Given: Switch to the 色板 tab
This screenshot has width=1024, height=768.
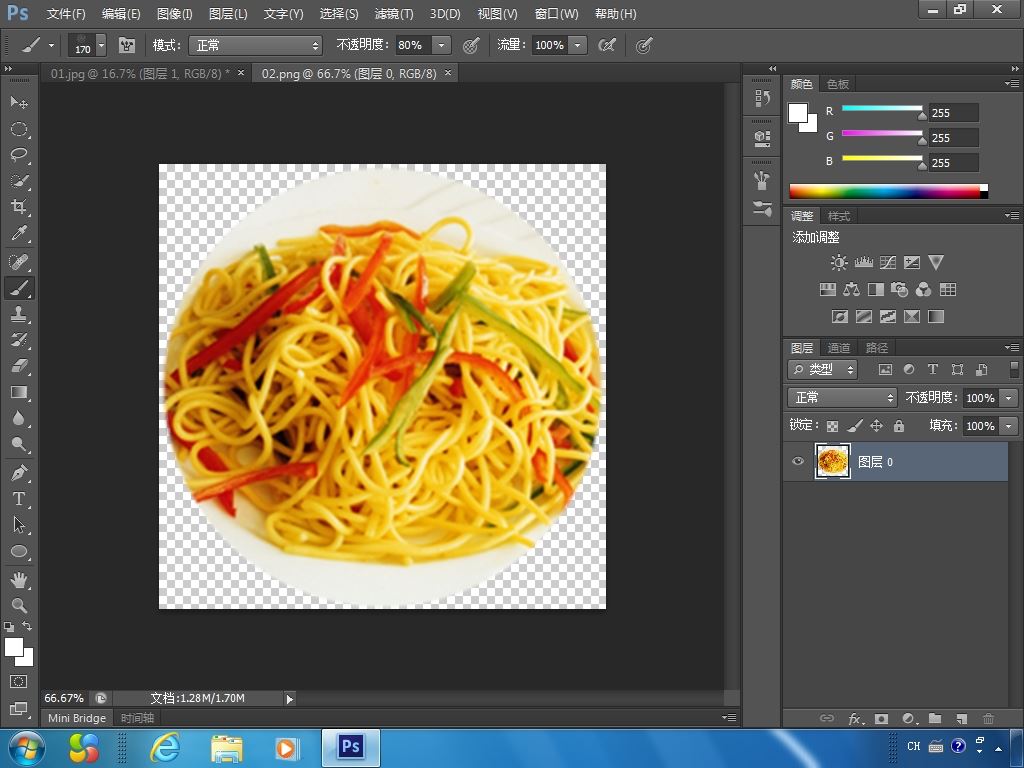Looking at the screenshot, I should click(x=837, y=84).
